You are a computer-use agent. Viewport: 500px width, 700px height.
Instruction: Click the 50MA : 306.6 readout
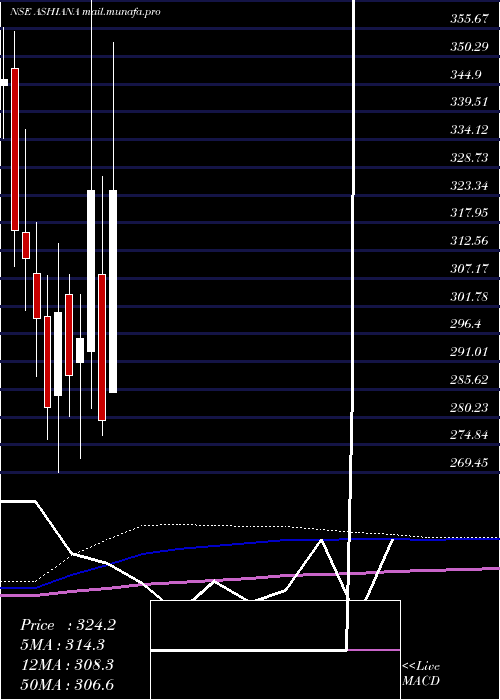click(x=67, y=685)
